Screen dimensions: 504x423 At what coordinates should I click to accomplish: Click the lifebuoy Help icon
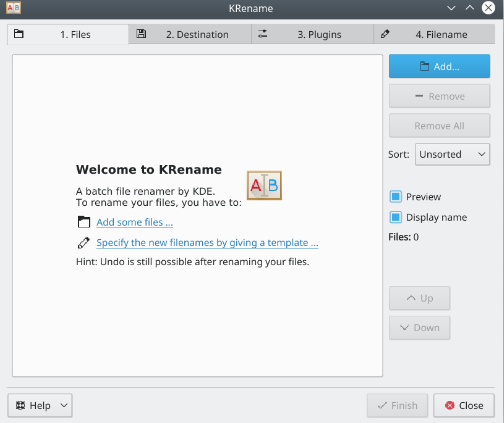click(x=21, y=405)
